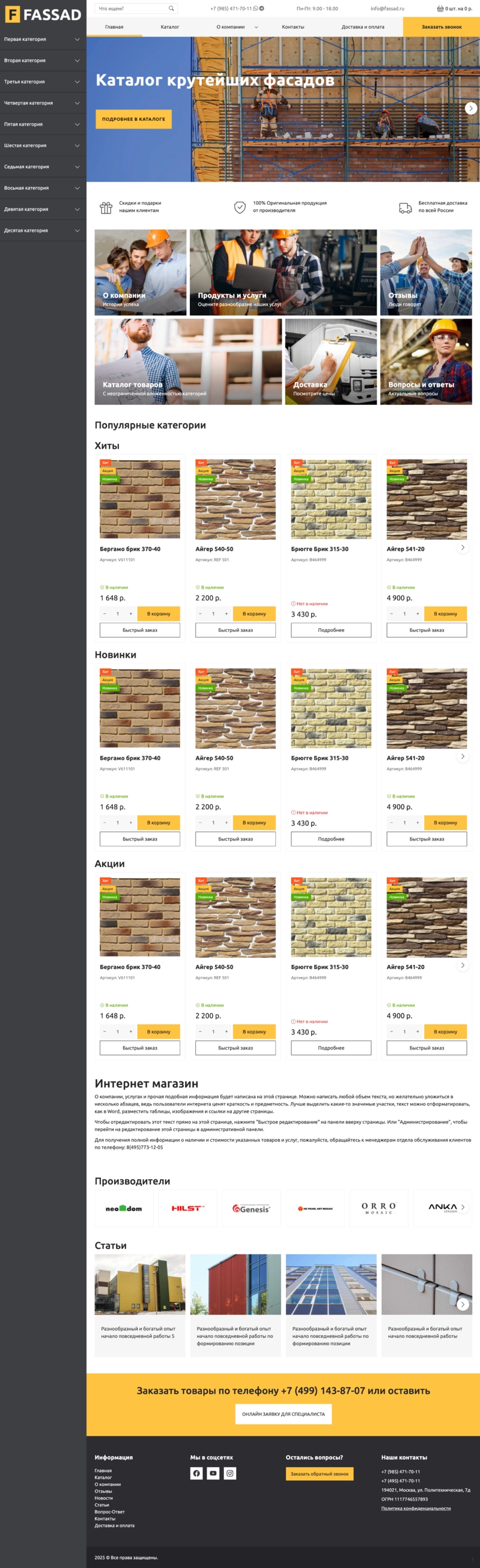This screenshot has width=480, height=1568.
Task: Open ORRO Mosaic manufacturer logo
Action: (378, 1208)
